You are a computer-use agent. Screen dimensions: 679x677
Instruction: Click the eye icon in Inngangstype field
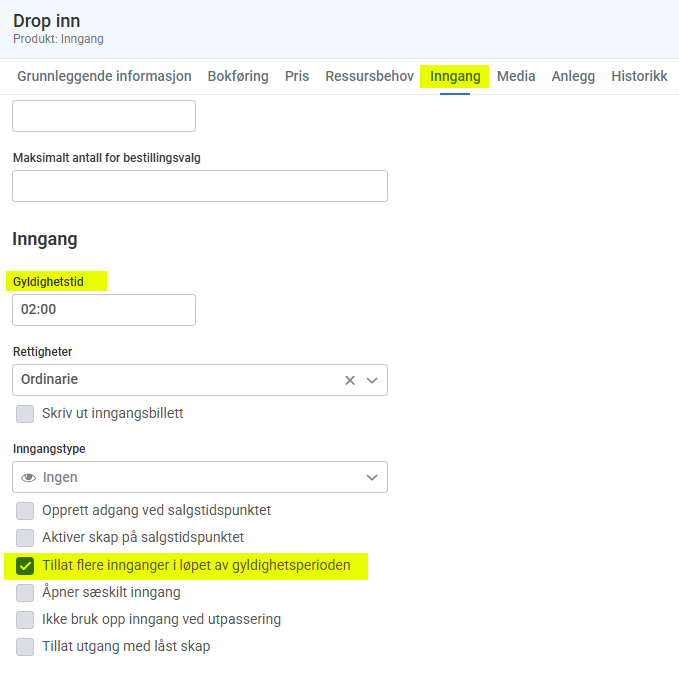[x=28, y=477]
